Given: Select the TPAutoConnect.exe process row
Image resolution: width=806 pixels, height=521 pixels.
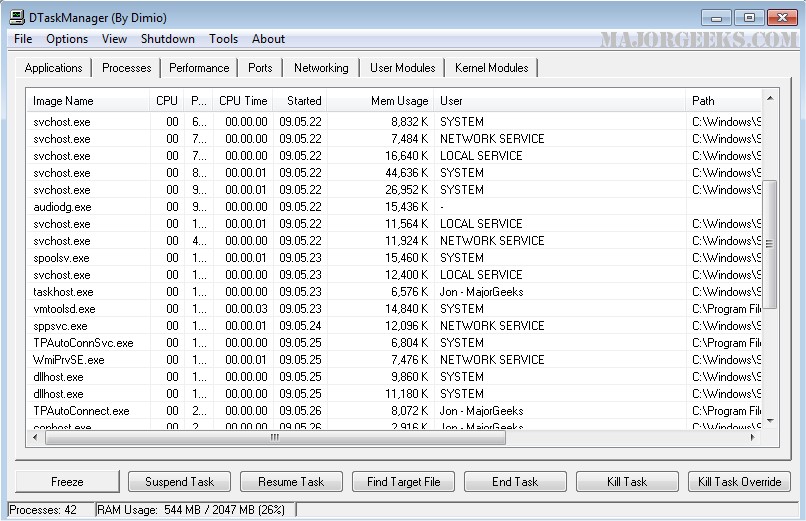Looking at the screenshot, I should coord(394,411).
